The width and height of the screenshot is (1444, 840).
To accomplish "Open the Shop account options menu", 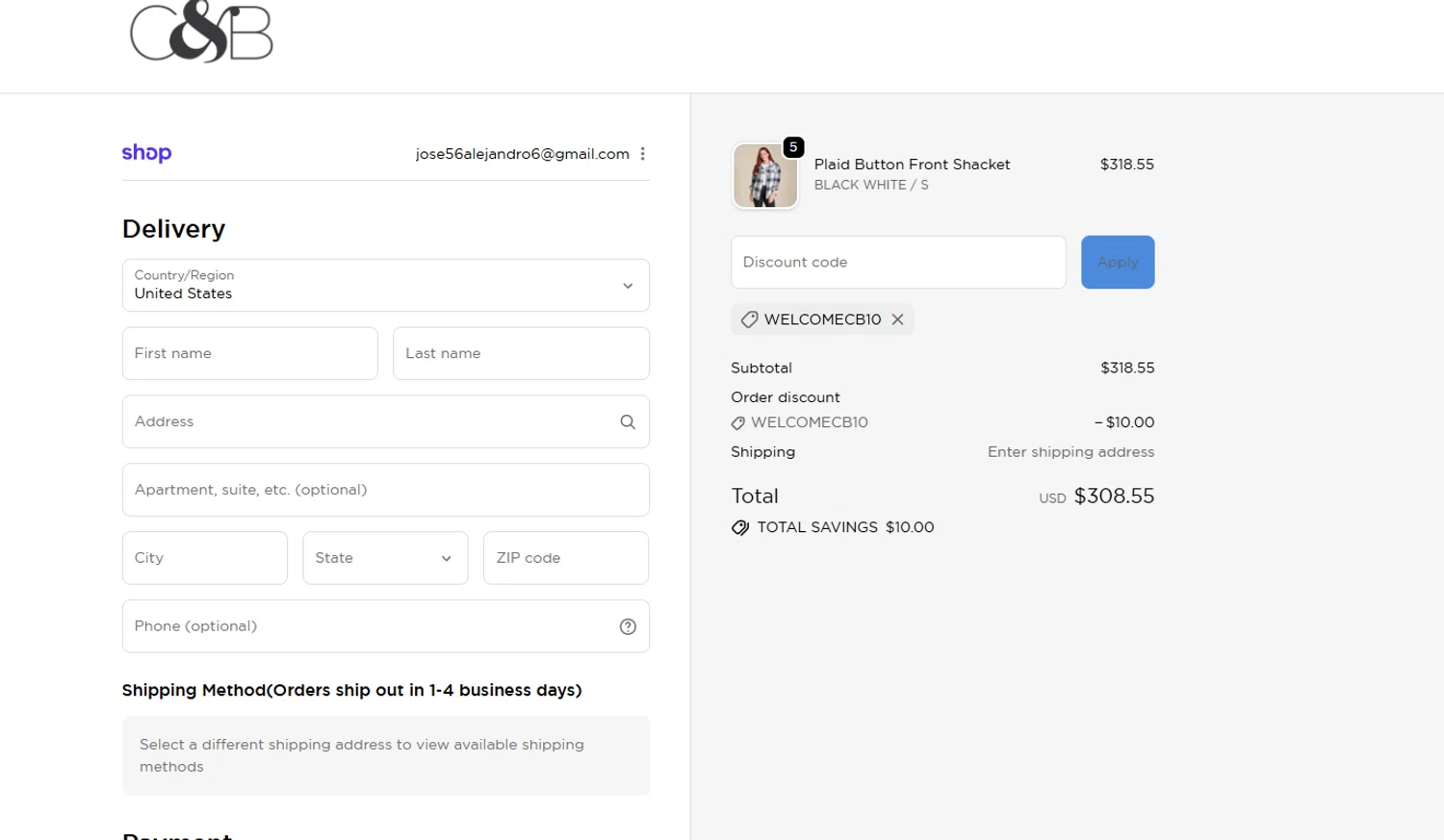I will pos(642,154).
